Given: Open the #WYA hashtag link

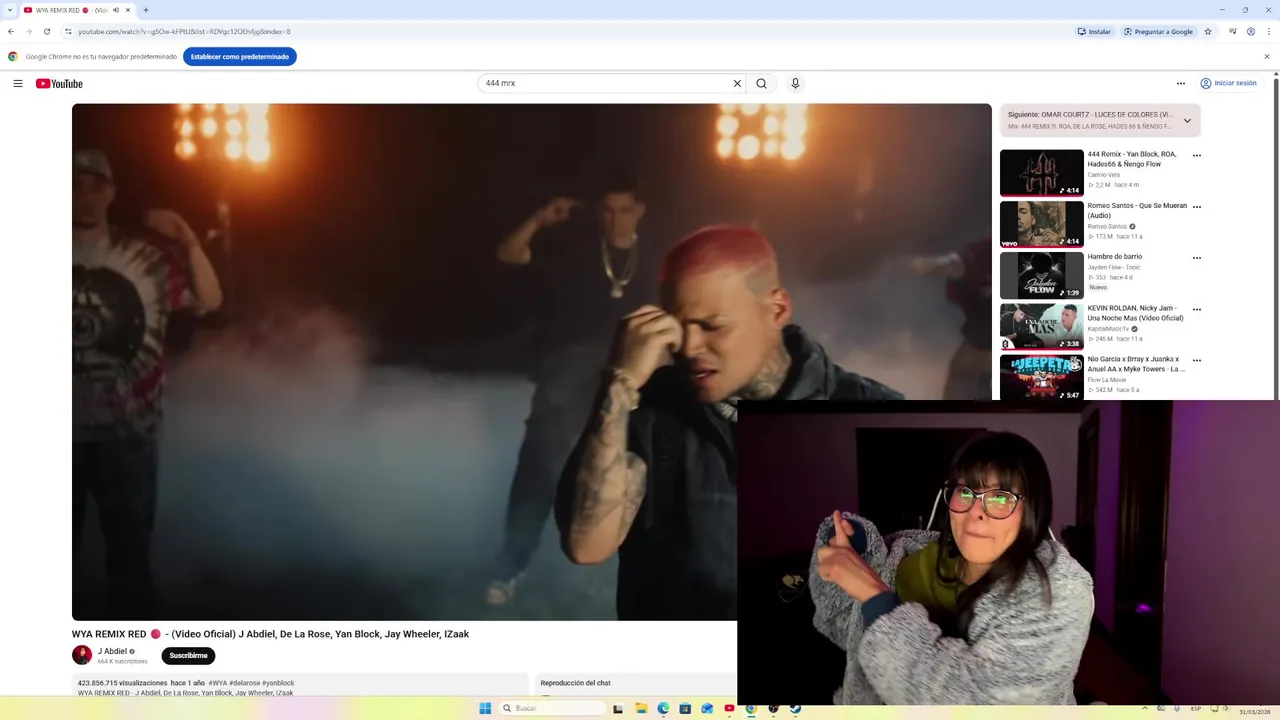Looking at the screenshot, I should point(217,683).
